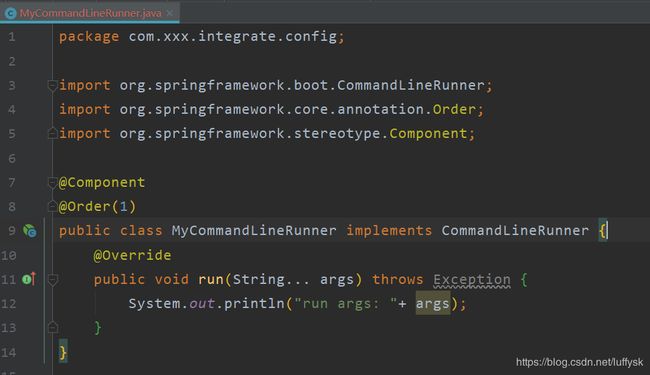This screenshot has width=650, height=375.
Task: Click the fold end marker on line 5
Action: pyautogui.click(x=52, y=134)
